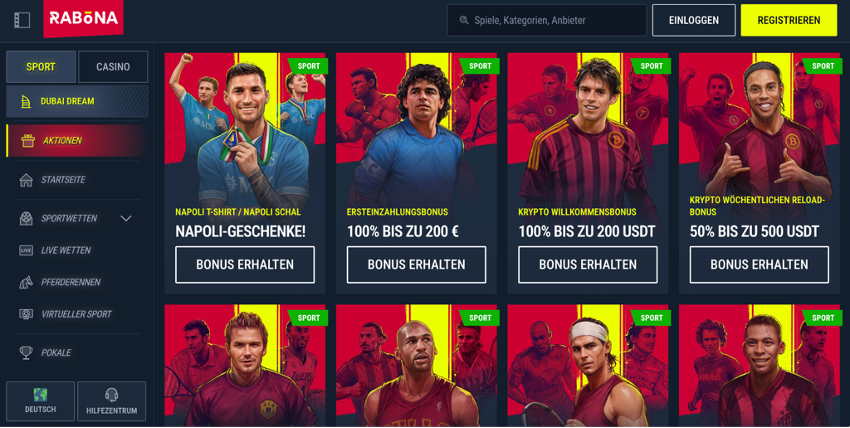850x428 pixels.
Task: Claim the Krypto Willkommensbonus with Bonus Erhalten
Action: coord(588,264)
